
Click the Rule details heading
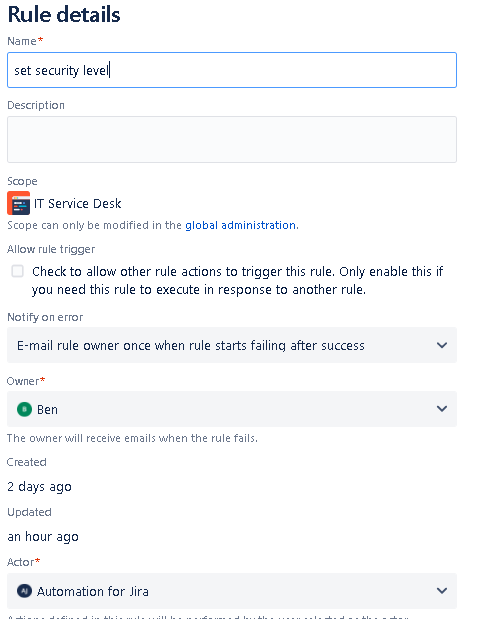[x=64, y=15]
